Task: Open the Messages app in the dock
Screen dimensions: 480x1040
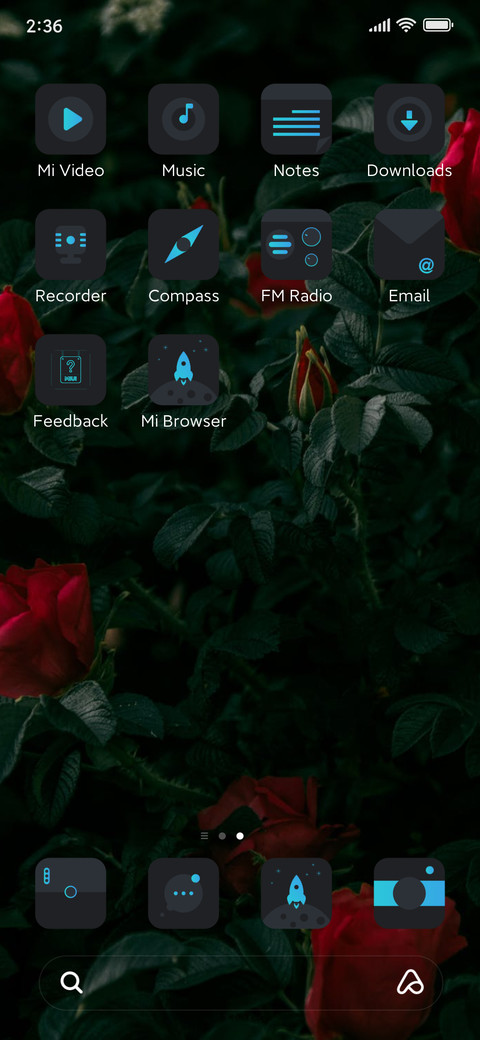Action: tap(184, 893)
